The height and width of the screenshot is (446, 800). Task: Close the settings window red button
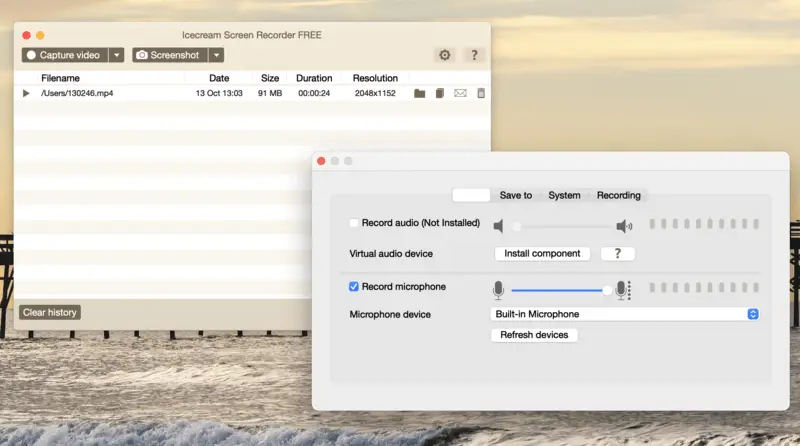(321, 161)
